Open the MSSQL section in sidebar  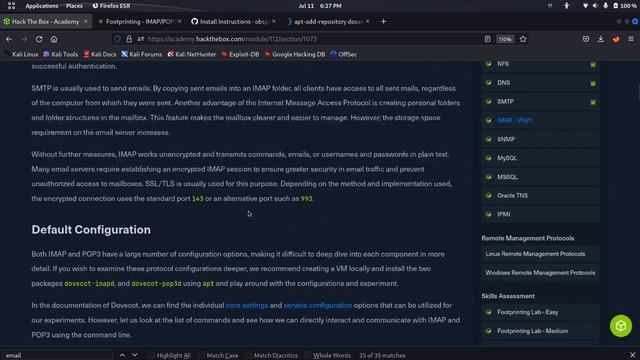click(540, 177)
